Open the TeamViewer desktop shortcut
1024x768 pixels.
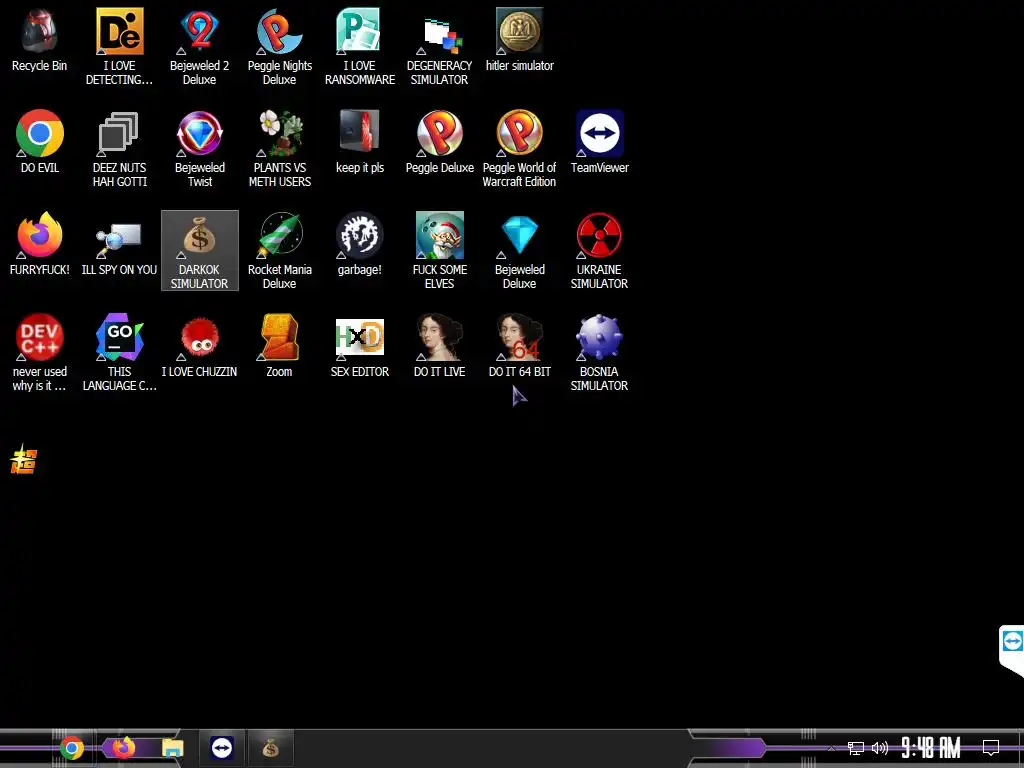click(600, 142)
